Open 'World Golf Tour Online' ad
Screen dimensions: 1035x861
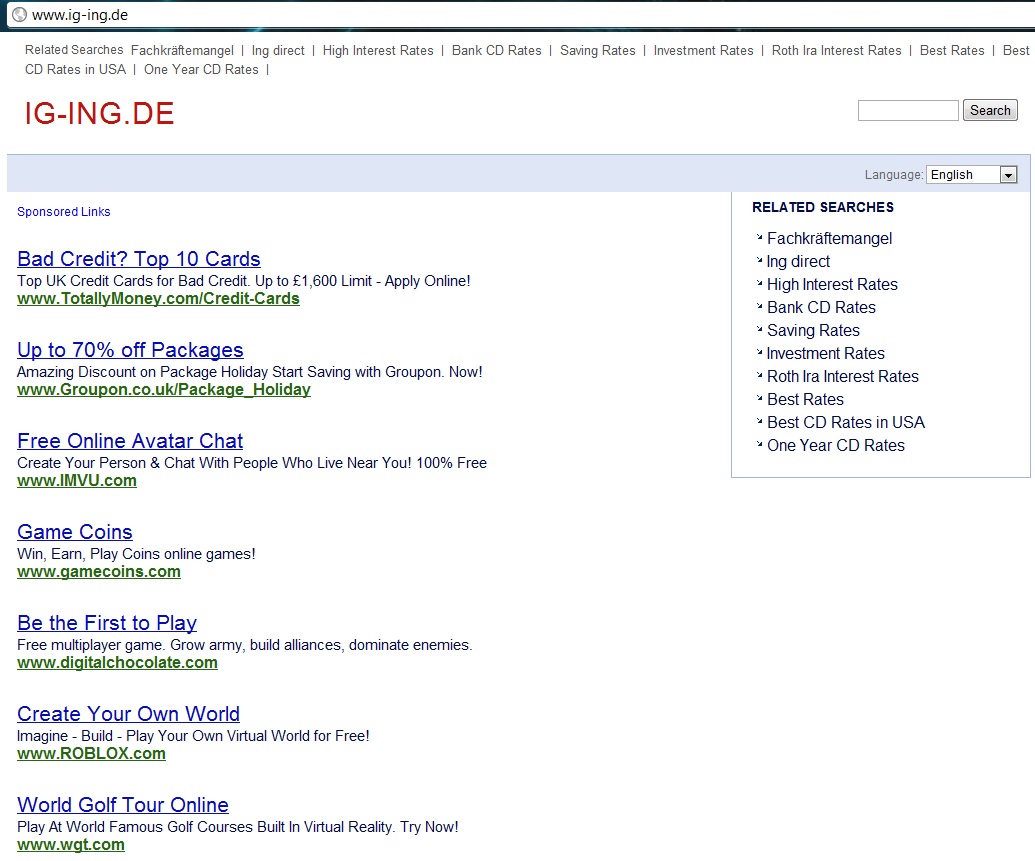click(123, 805)
